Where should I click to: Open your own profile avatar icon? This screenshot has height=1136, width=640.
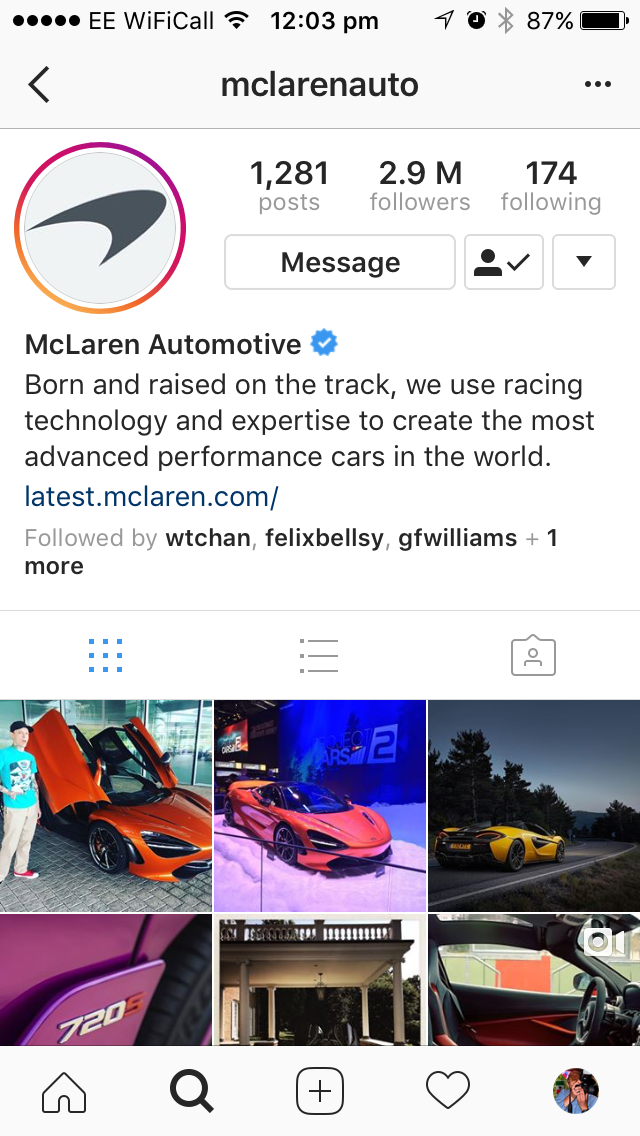tap(575, 1090)
